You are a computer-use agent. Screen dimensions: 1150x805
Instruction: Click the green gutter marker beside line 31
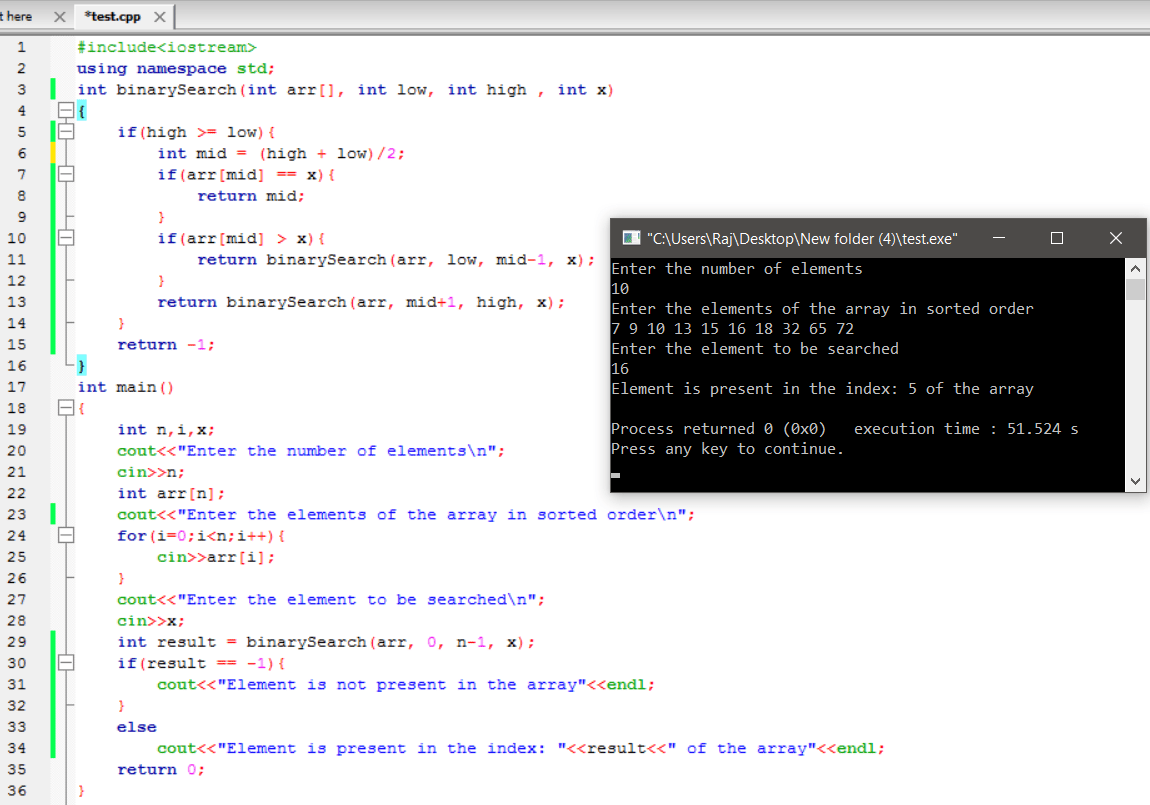(52, 684)
